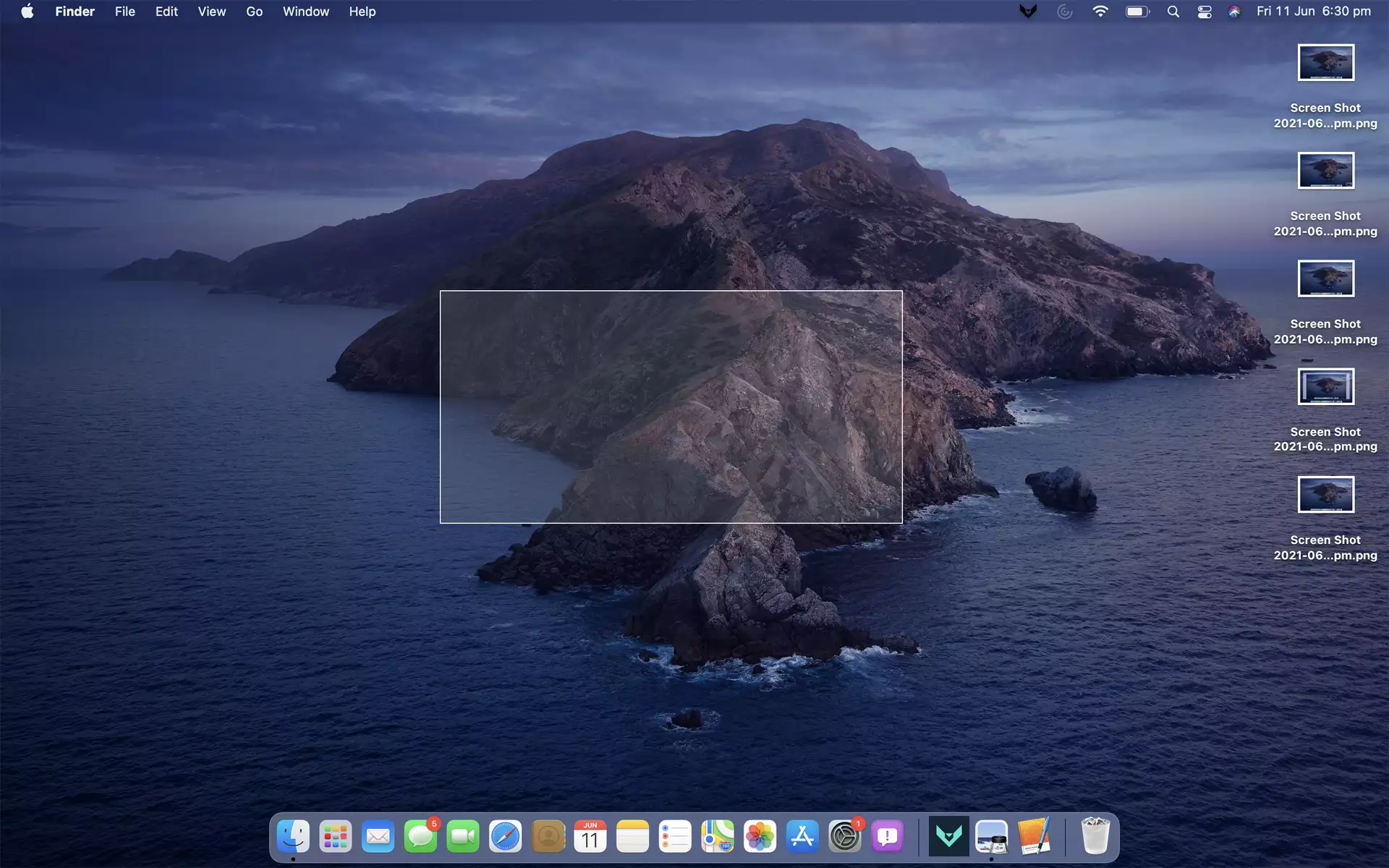Open Robinhoodie menu bar icon
This screenshot has width=1389, height=868.
(x=1029, y=11)
